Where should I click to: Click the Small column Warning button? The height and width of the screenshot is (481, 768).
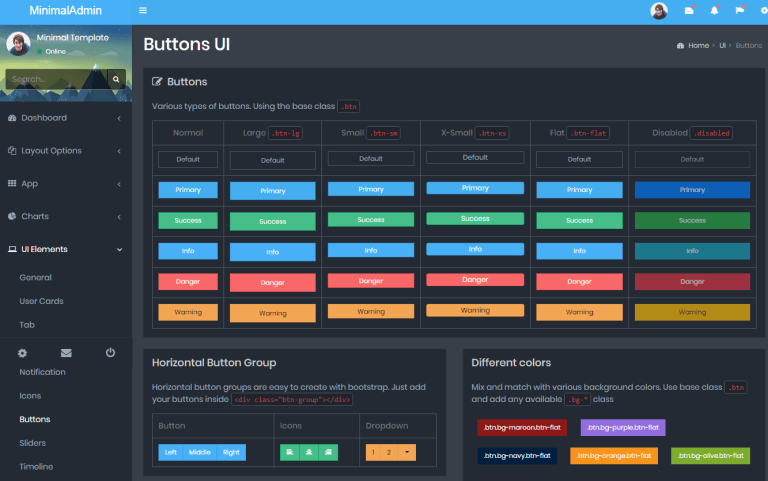(371, 311)
